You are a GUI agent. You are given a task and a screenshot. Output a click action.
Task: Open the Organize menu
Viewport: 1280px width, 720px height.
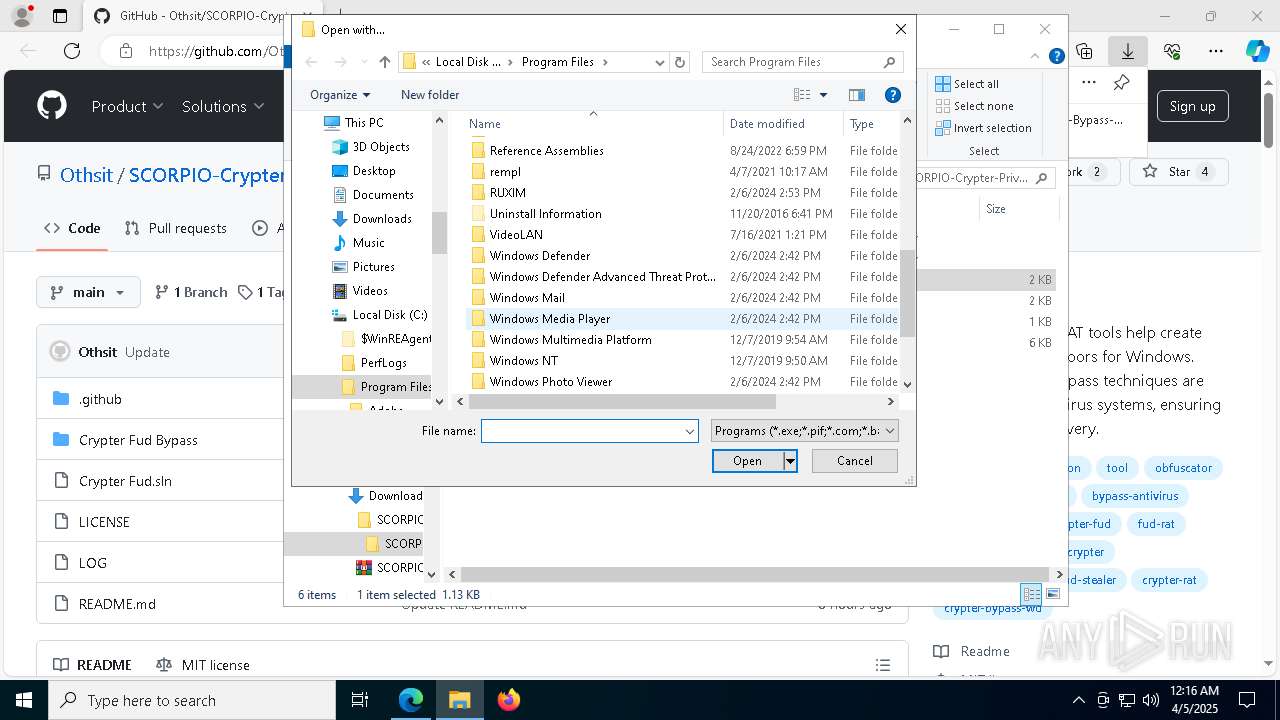click(x=340, y=95)
